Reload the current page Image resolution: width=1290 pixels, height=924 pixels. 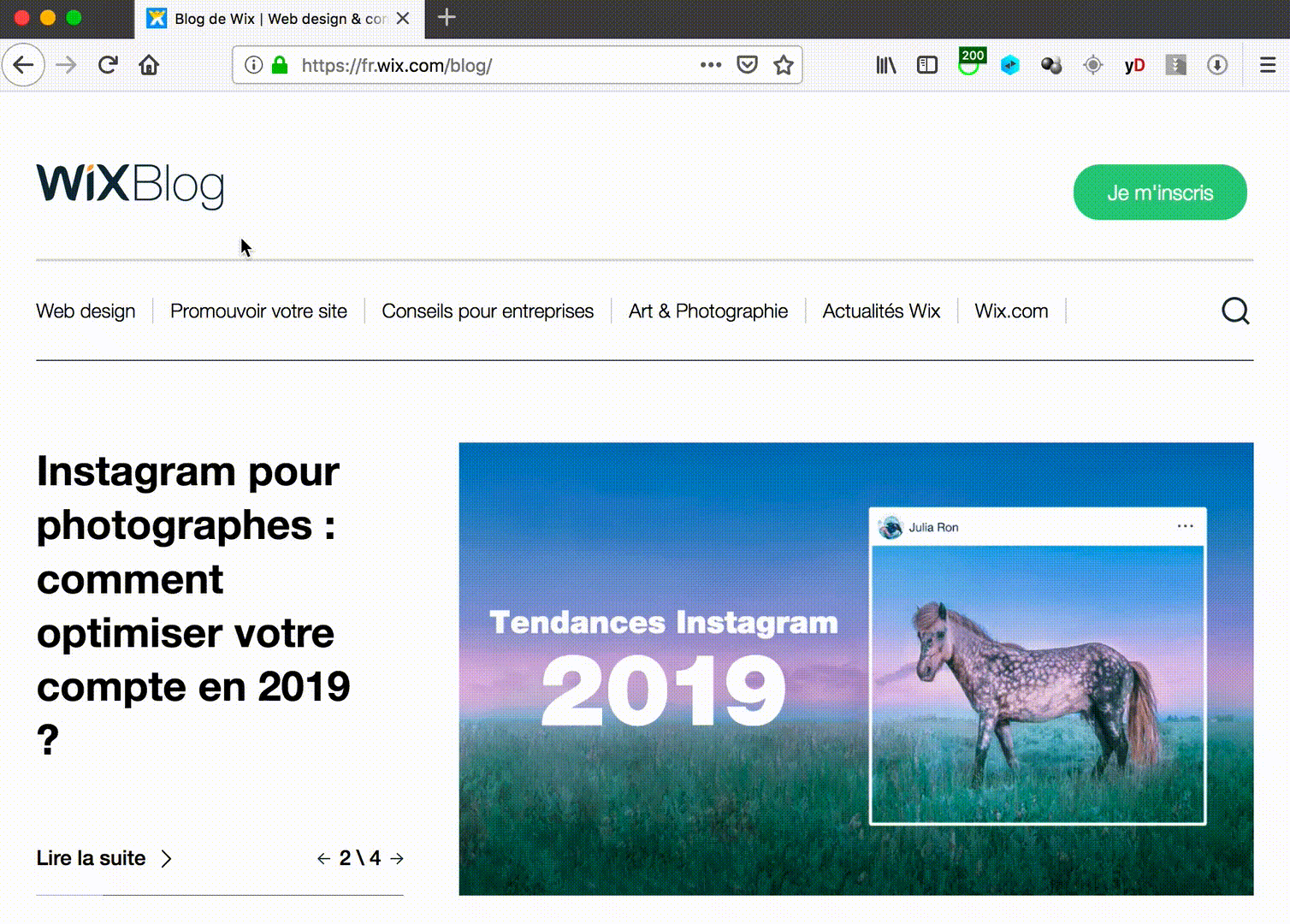point(108,64)
